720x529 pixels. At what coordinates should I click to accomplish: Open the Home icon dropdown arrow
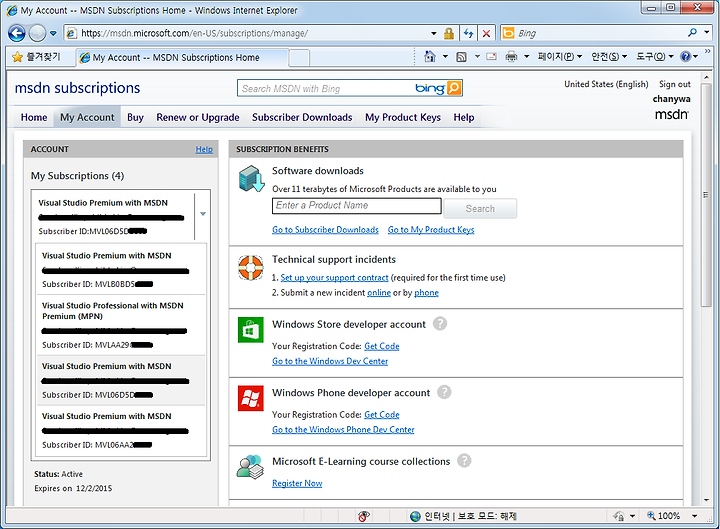445,56
